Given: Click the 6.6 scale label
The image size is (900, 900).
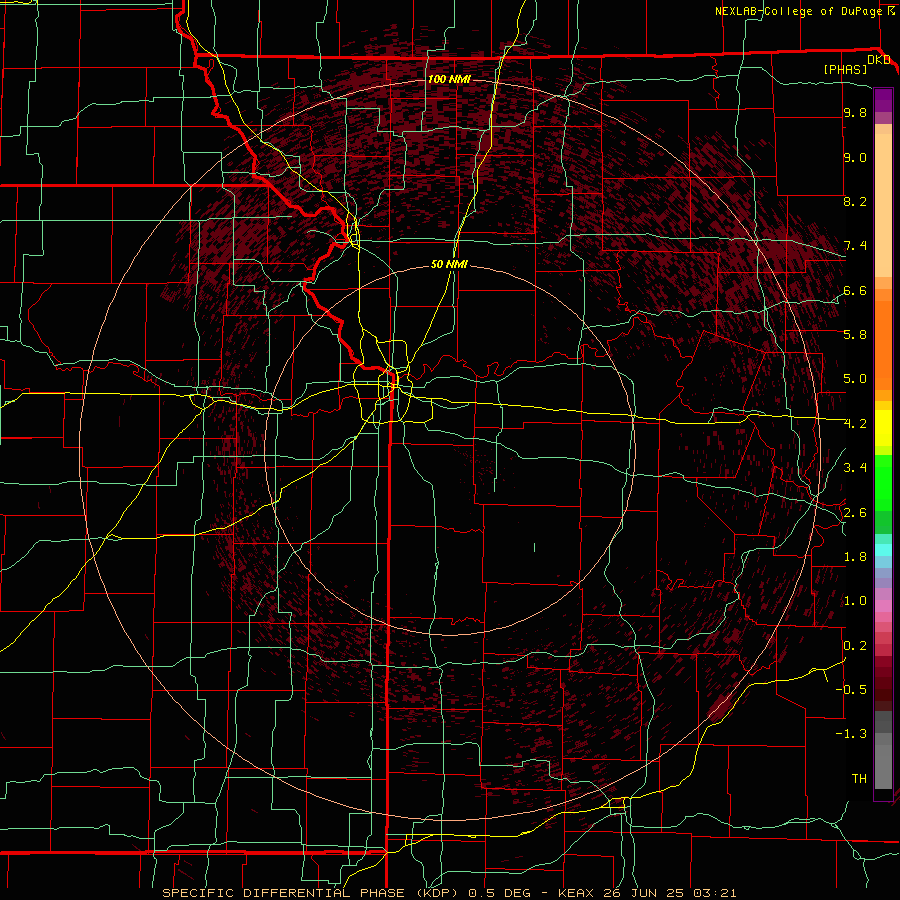Looking at the screenshot, I should coord(855,290).
